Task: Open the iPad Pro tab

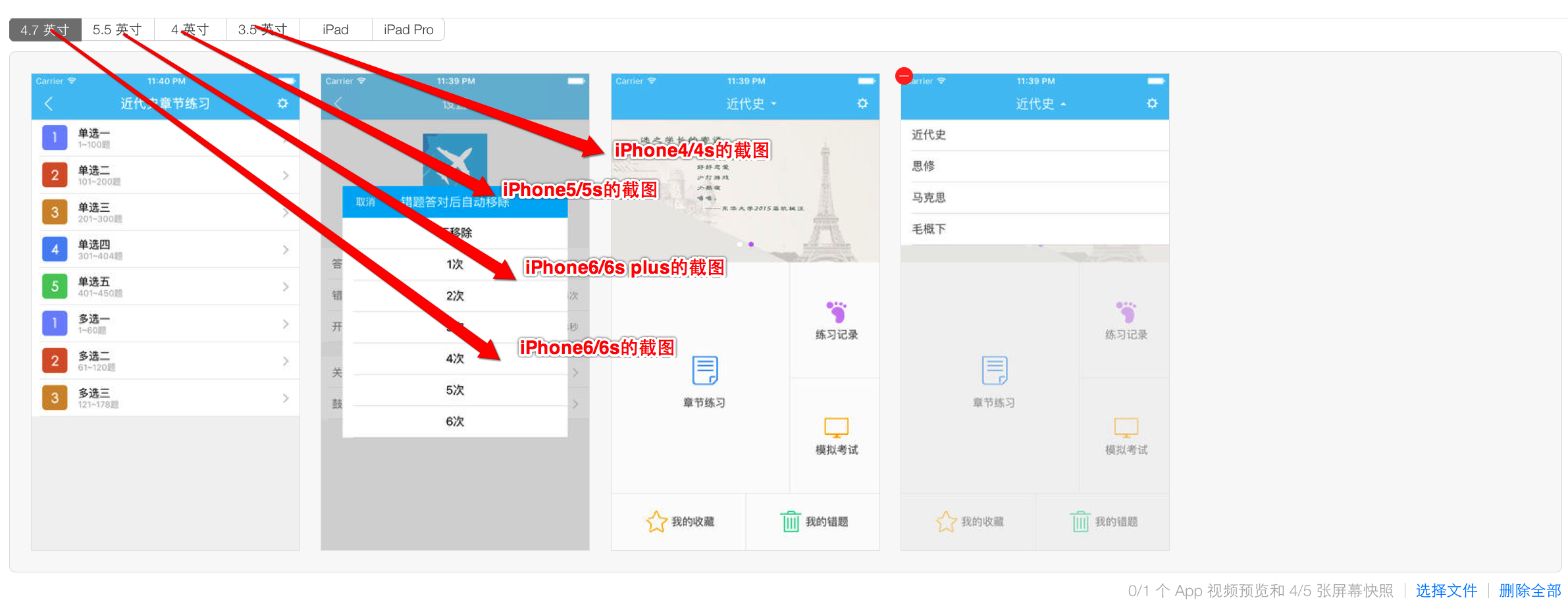Action: (408, 30)
